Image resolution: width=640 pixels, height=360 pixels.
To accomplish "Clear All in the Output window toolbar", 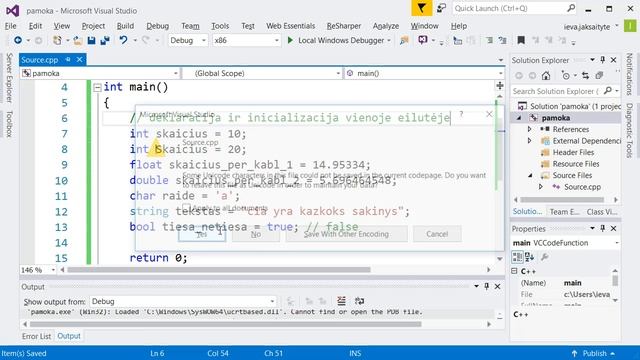I will [x=342, y=301].
